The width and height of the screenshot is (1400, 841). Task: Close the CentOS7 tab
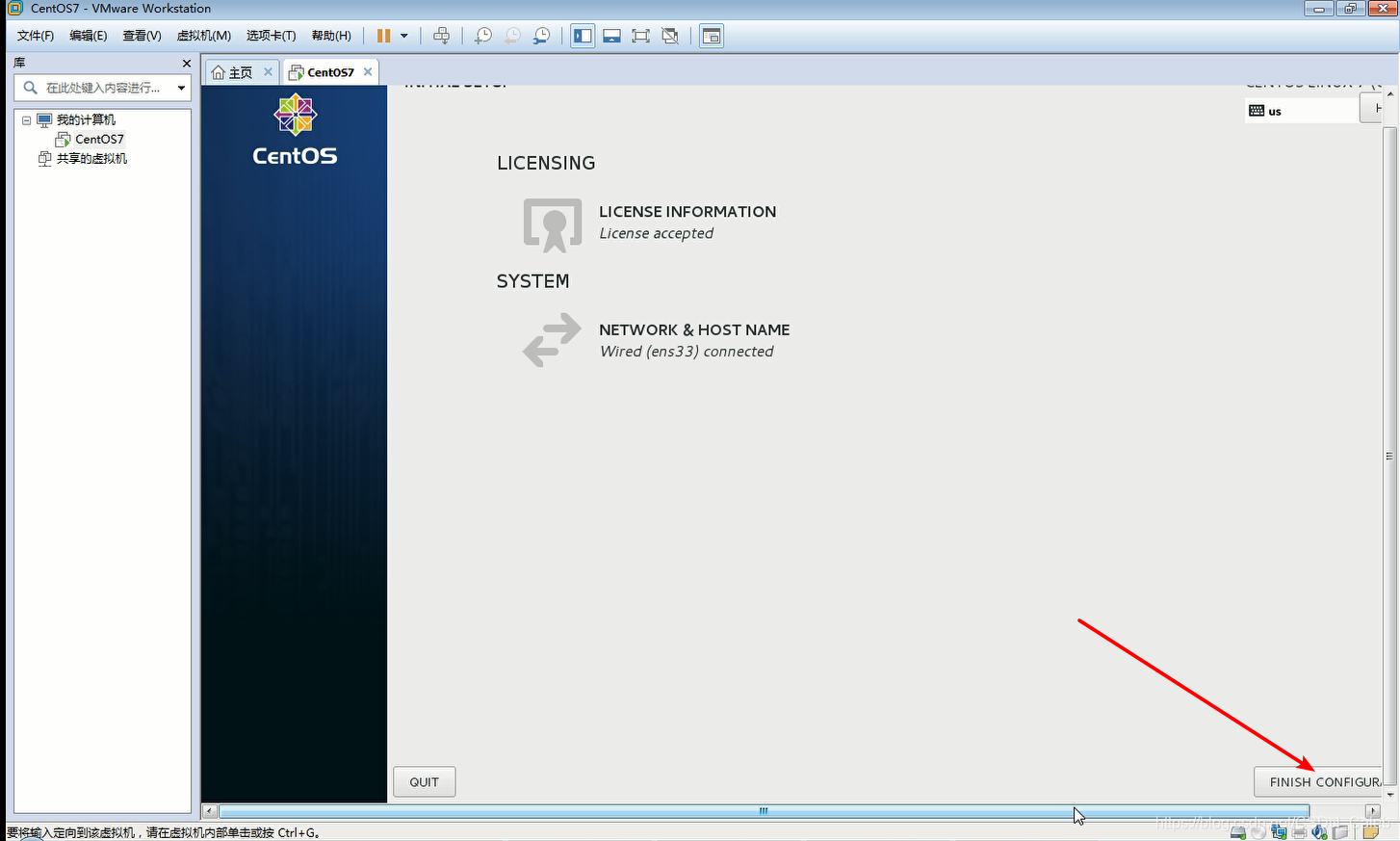point(368,71)
